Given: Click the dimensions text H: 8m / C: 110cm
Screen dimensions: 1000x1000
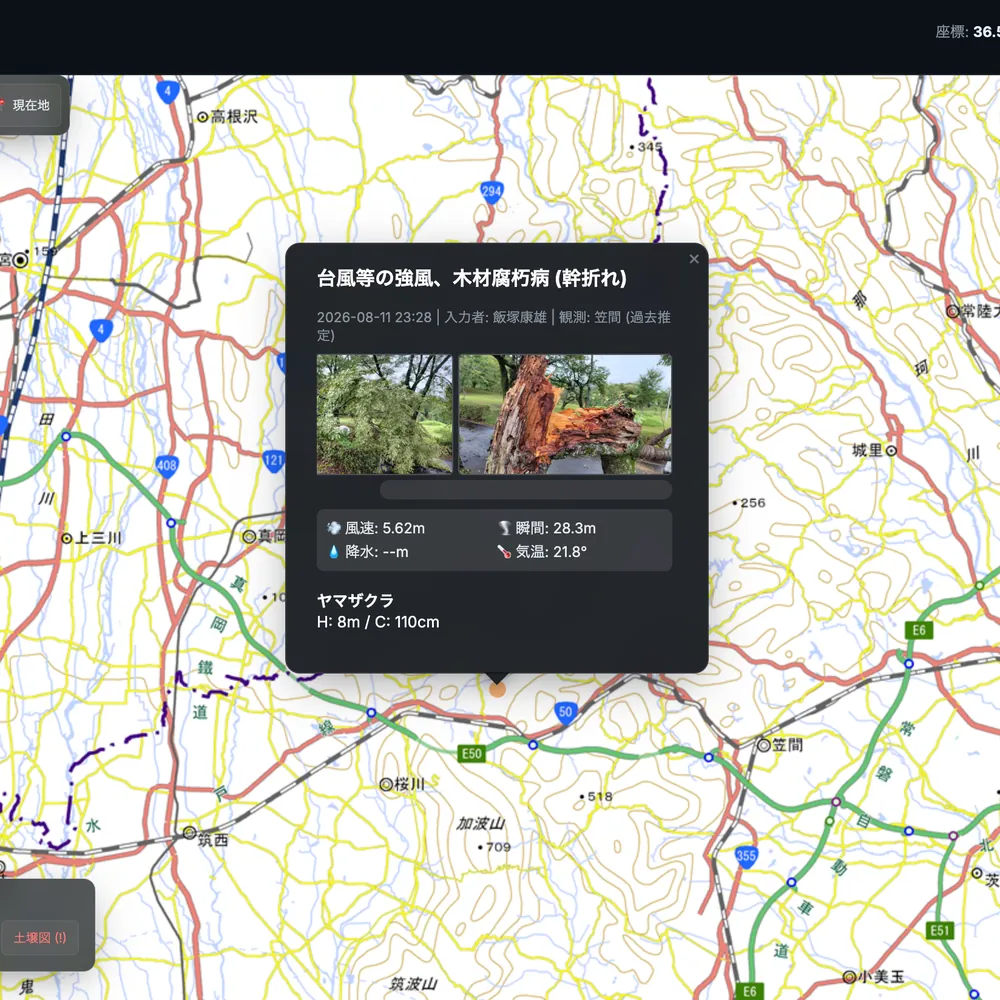Looking at the screenshot, I should (378, 622).
